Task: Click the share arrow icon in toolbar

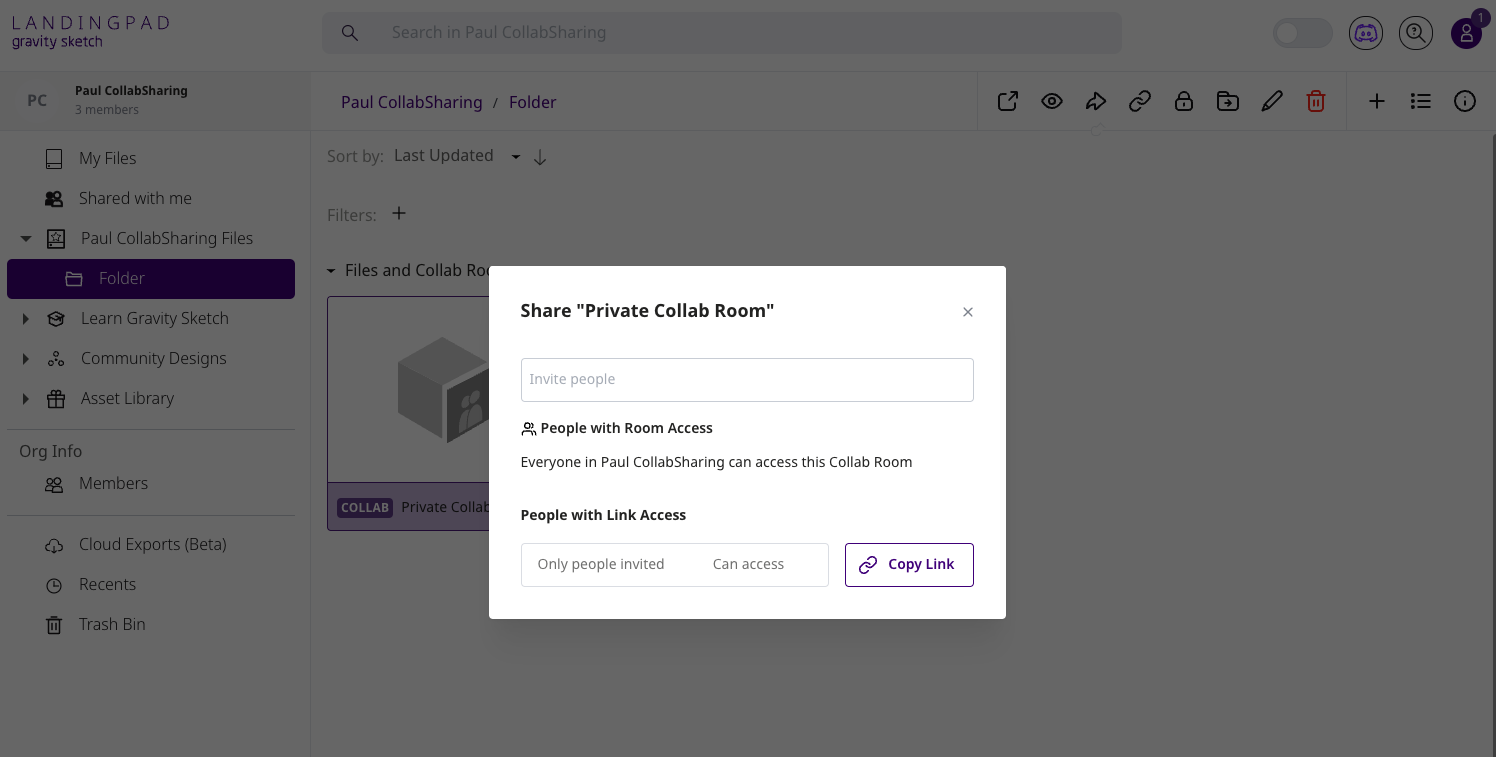Action: (x=1096, y=101)
